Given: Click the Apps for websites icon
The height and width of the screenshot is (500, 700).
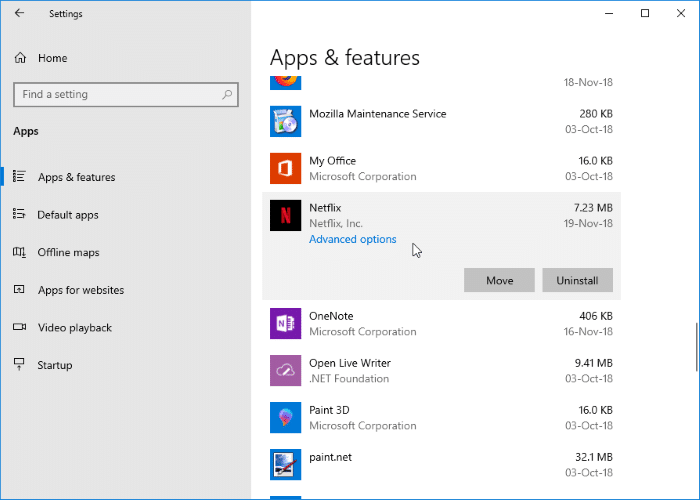Looking at the screenshot, I should [x=19, y=289].
